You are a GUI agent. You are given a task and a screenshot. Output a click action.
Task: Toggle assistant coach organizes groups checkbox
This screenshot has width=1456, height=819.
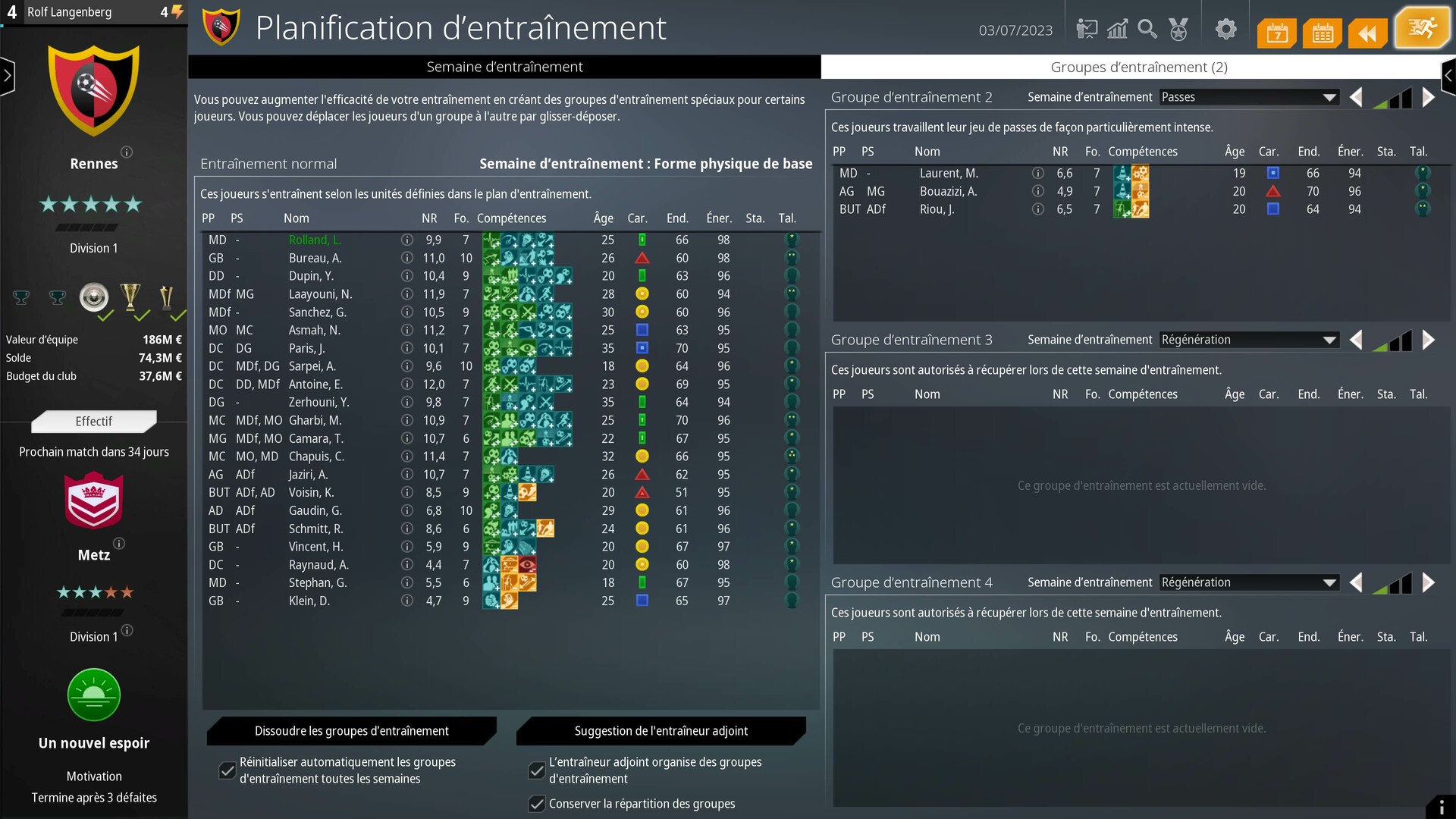[x=537, y=770]
